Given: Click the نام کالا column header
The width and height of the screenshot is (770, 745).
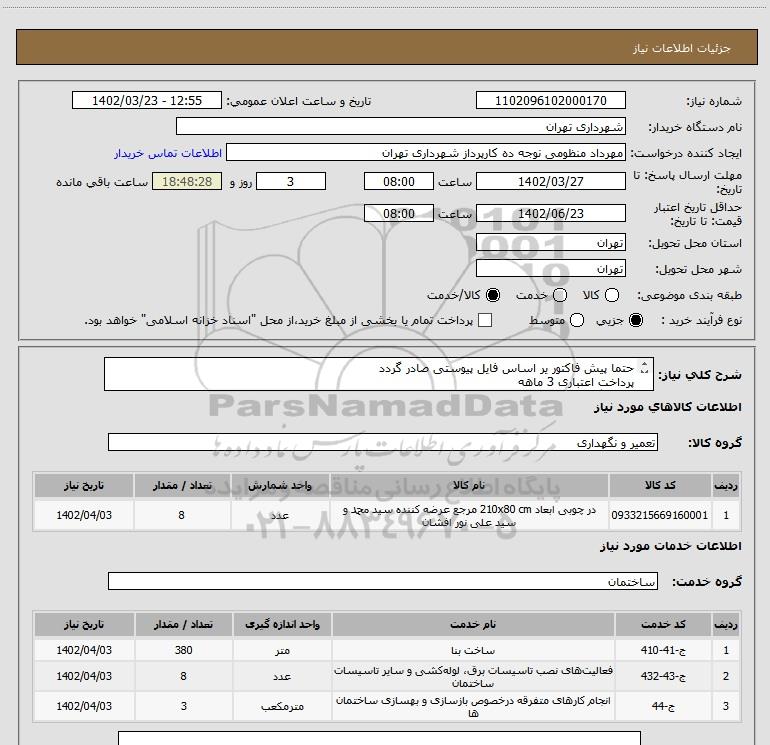Looking at the screenshot, I should tap(469, 485).
